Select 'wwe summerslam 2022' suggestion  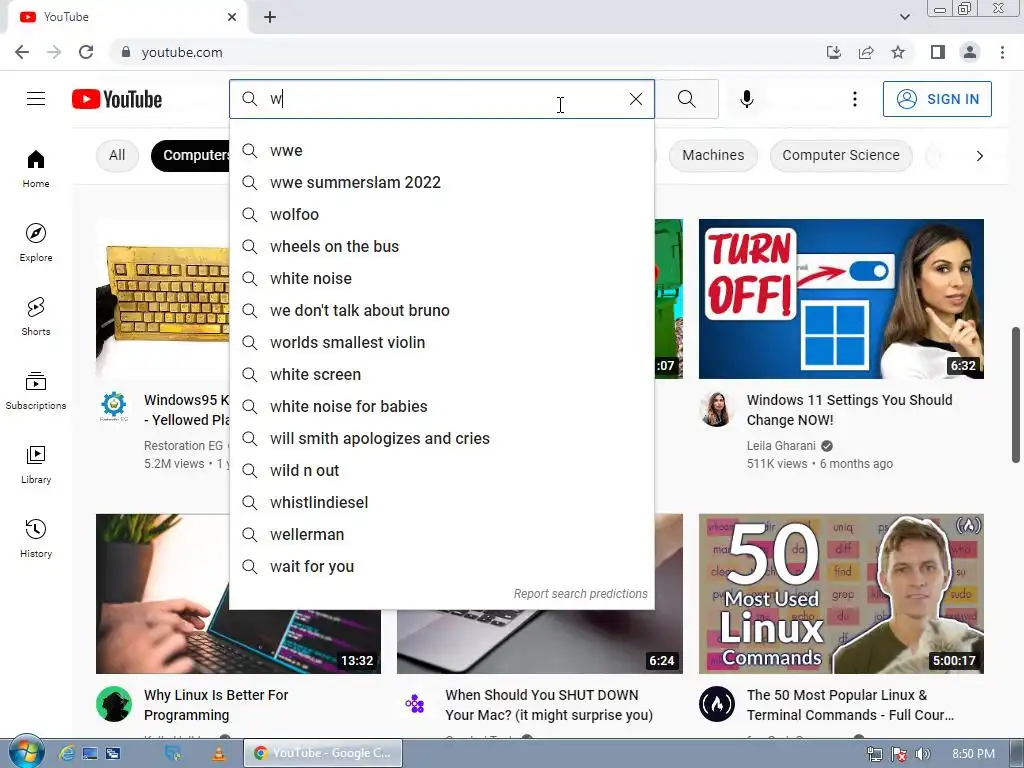441,182
